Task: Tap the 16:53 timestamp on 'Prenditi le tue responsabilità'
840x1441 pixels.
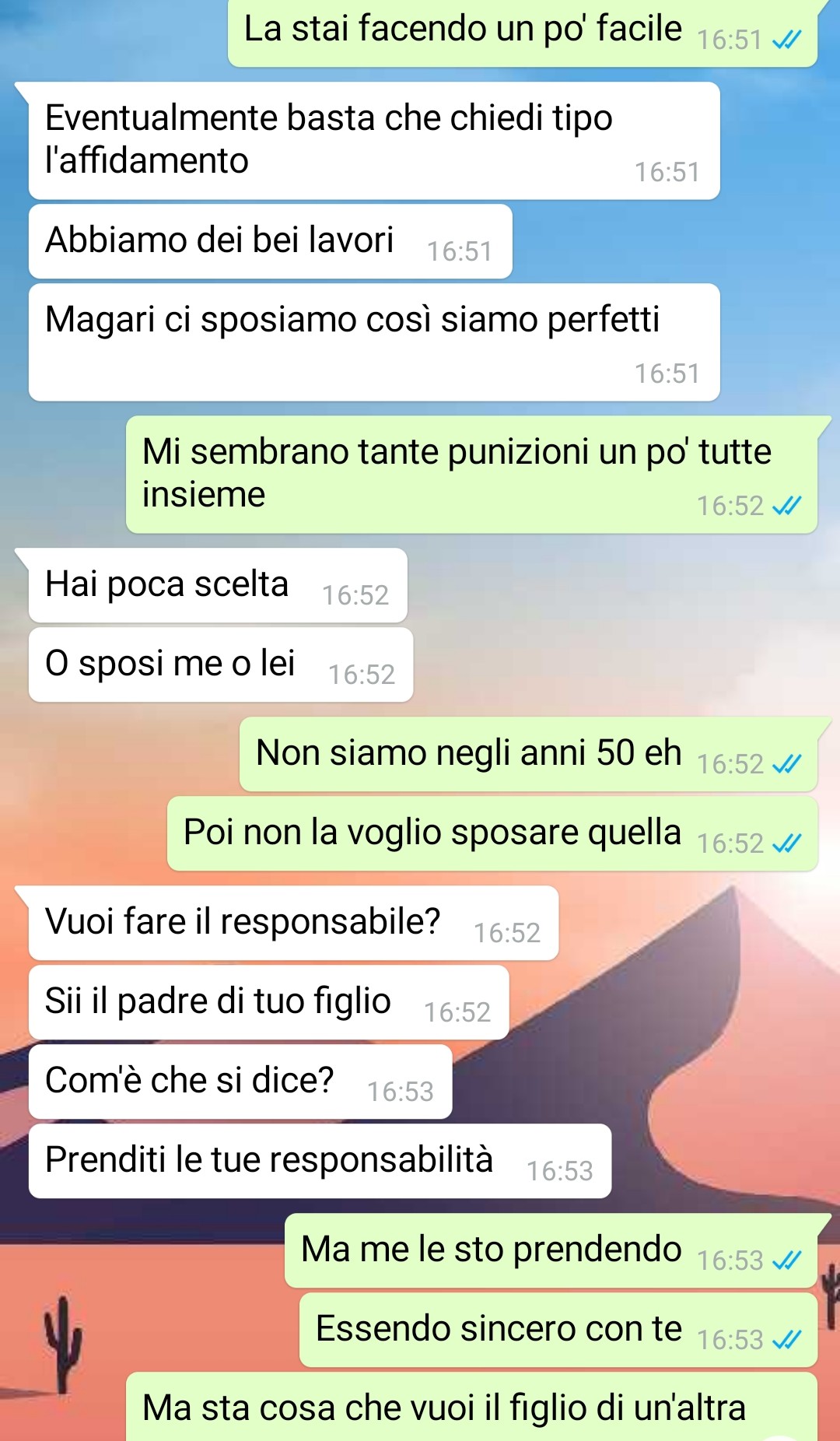Action: [x=559, y=1172]
